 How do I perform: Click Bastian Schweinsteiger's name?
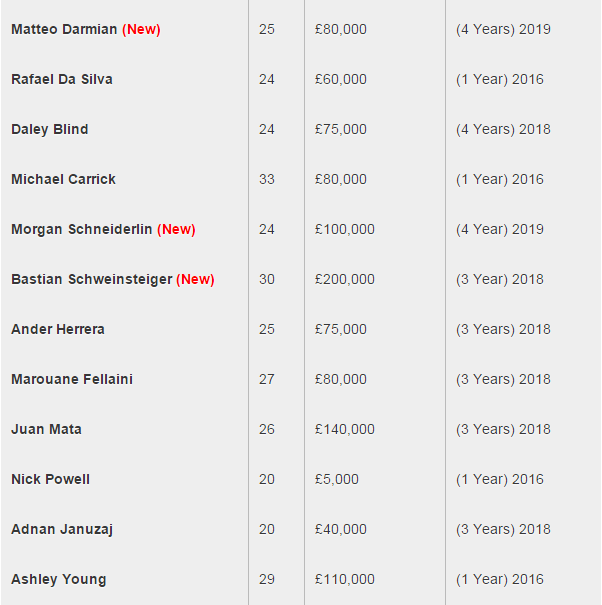pyautogui.click(x=92, y=279)
